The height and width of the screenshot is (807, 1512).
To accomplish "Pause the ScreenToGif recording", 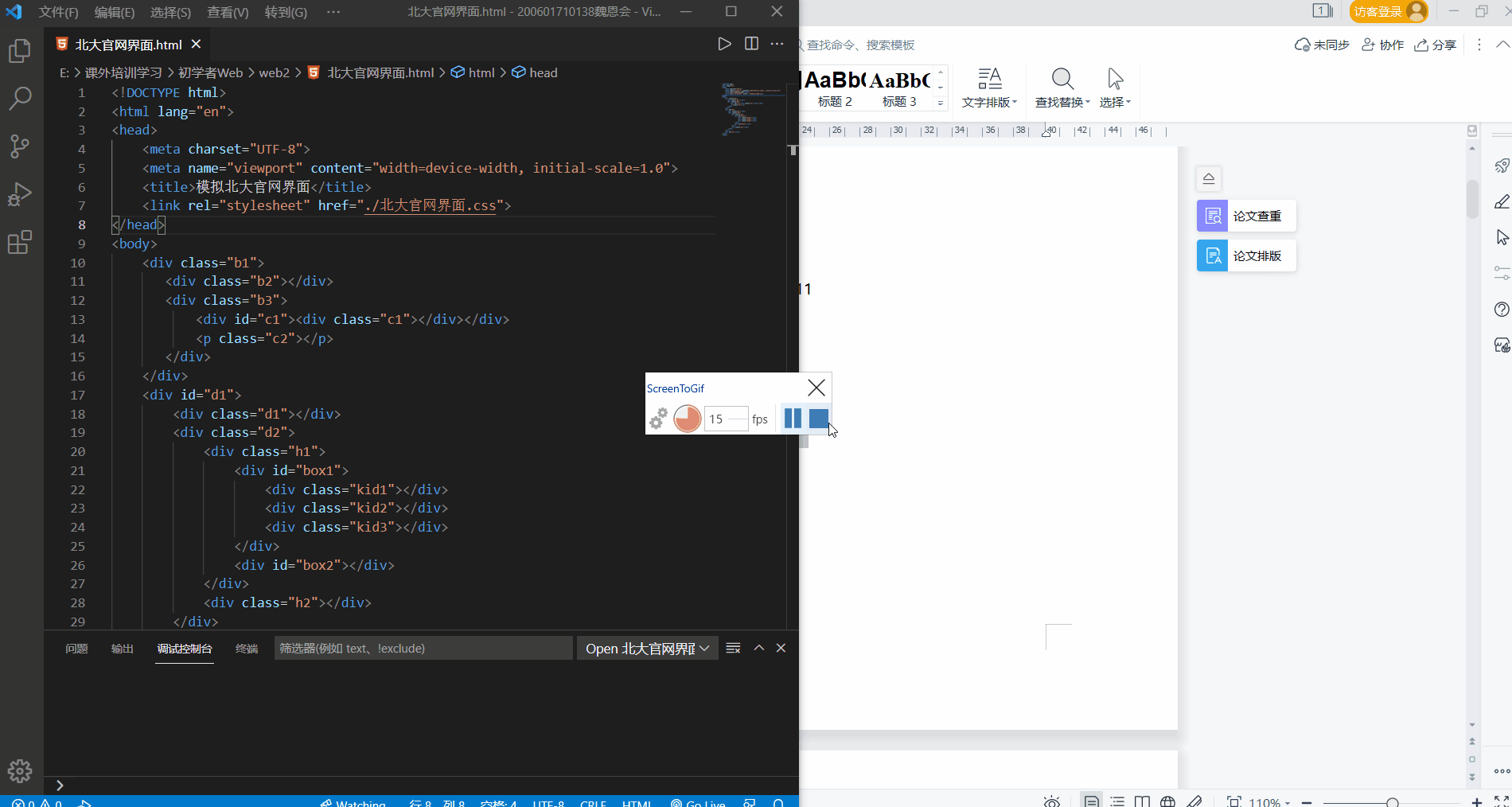I will (x=793, y=418).
